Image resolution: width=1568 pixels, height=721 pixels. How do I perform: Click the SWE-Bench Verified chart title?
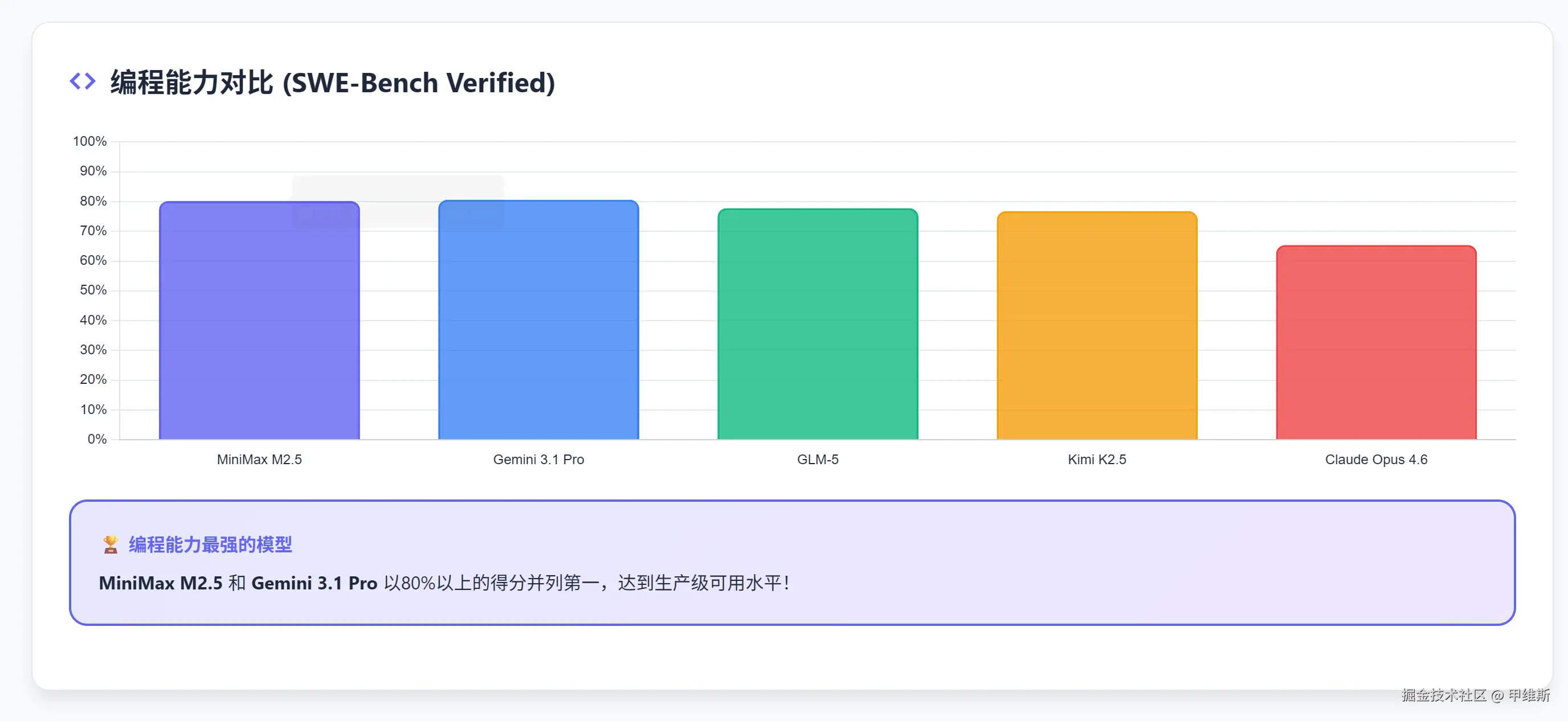coord(332,82)
